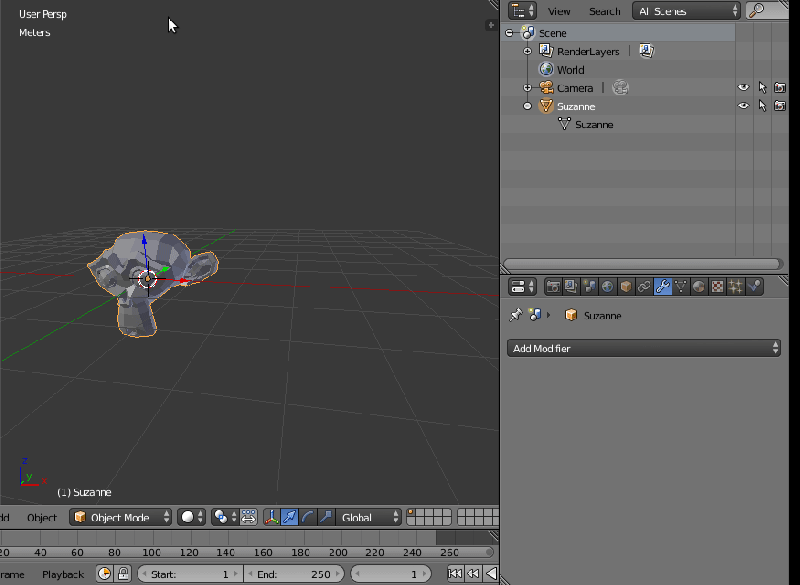
Task: Open the outliner Search menu
Action: click(x=605, y=11)
